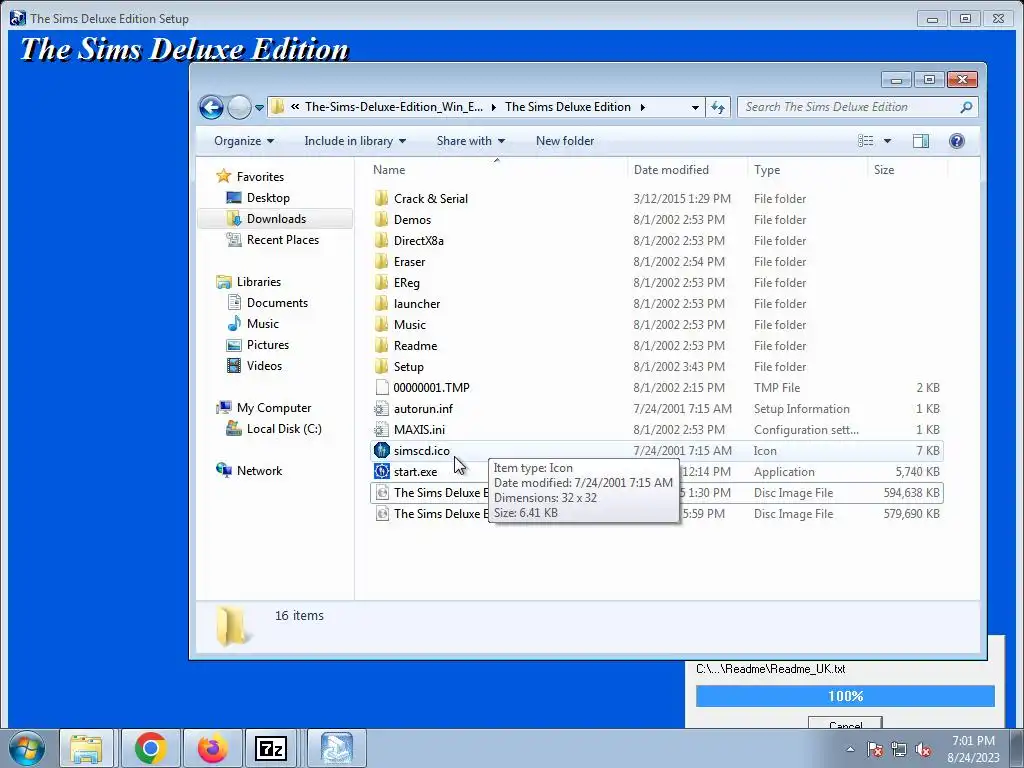Click the setup 100% progress bar
This screenshot has height=768, width=1024.
coord(845,696)
